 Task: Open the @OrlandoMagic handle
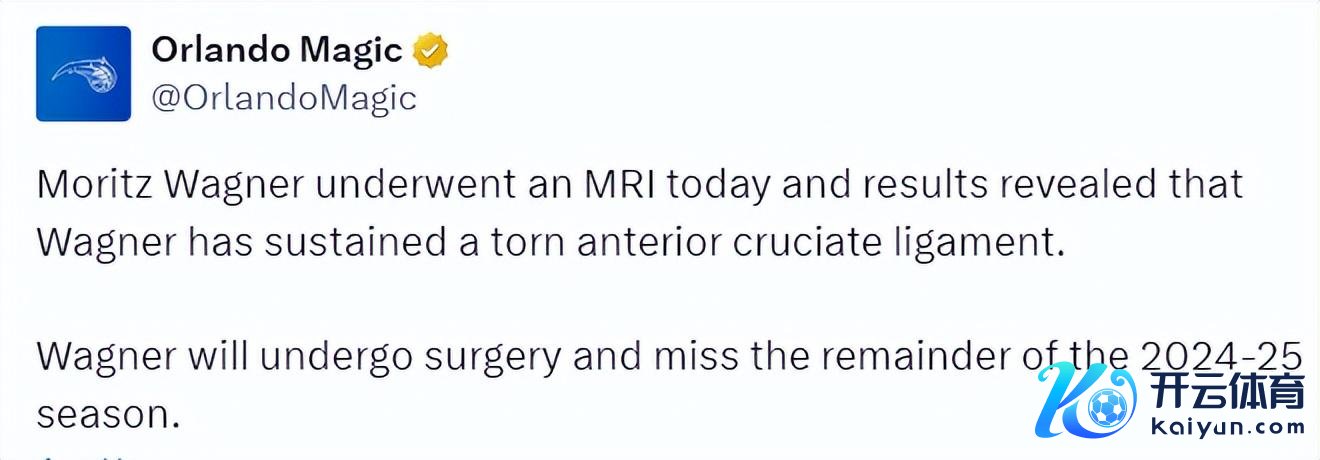[284, 97]
